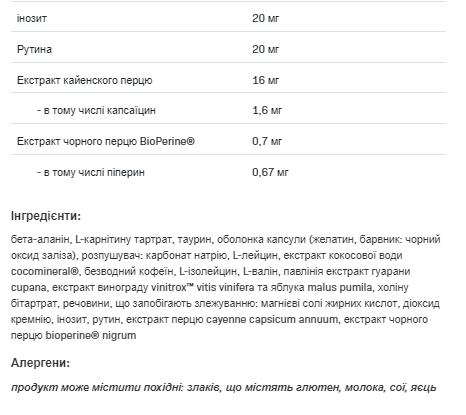Select the піперин sub-row text
Screen dimensions: 466x415
pos(91,172)
